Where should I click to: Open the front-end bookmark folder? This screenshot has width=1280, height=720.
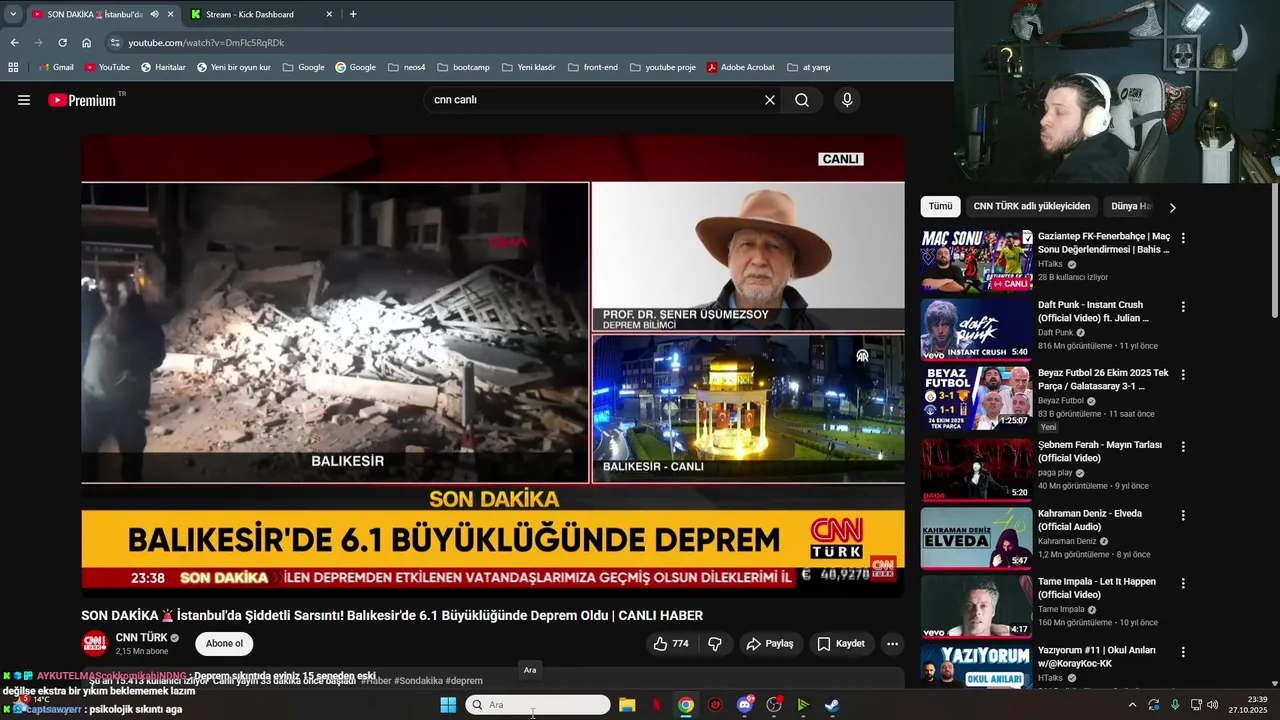pos(593,67)
